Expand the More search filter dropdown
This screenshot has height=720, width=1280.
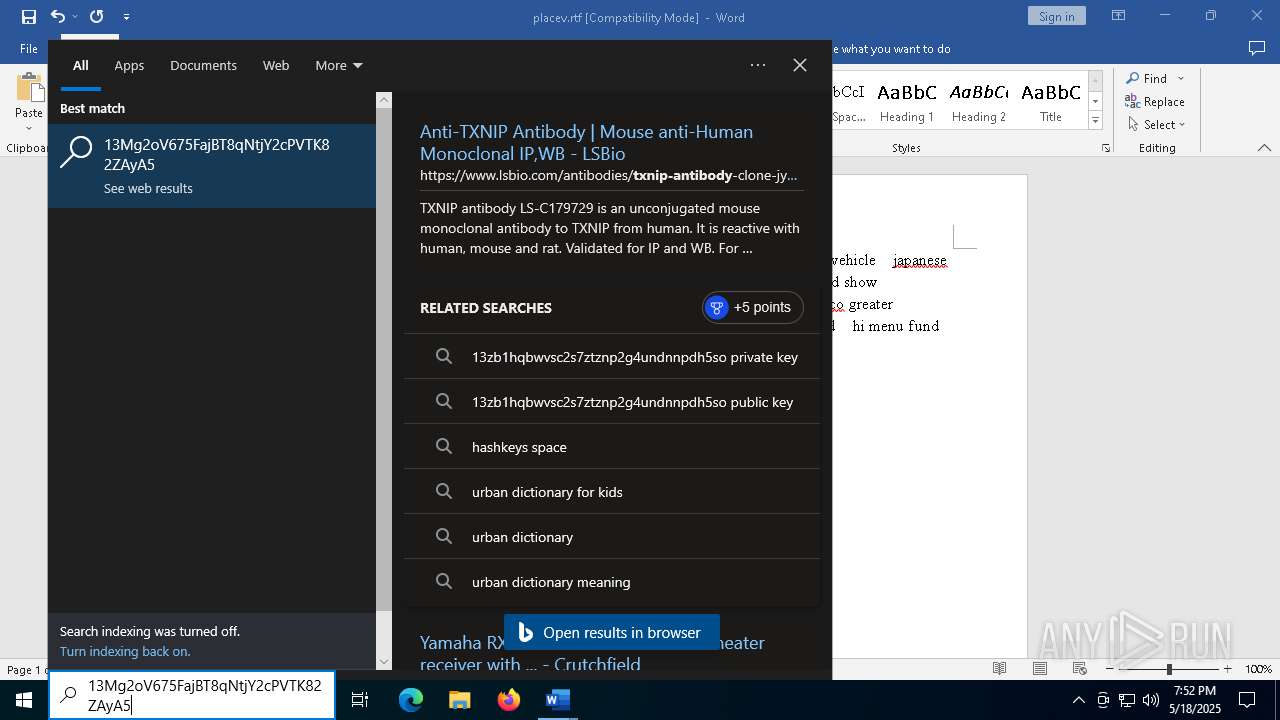[x=339, y=65]
